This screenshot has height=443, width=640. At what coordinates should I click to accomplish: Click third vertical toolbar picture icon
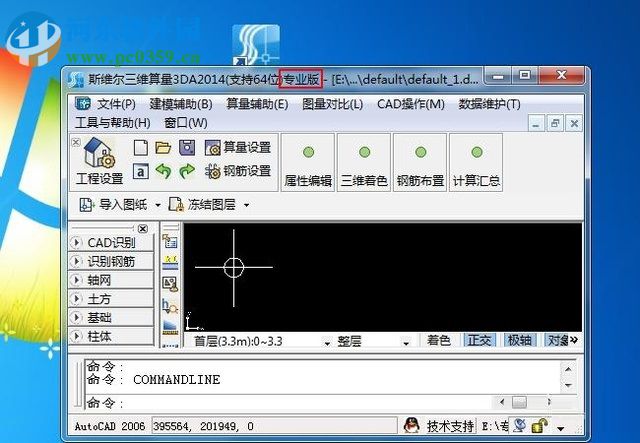click(170, 283)
